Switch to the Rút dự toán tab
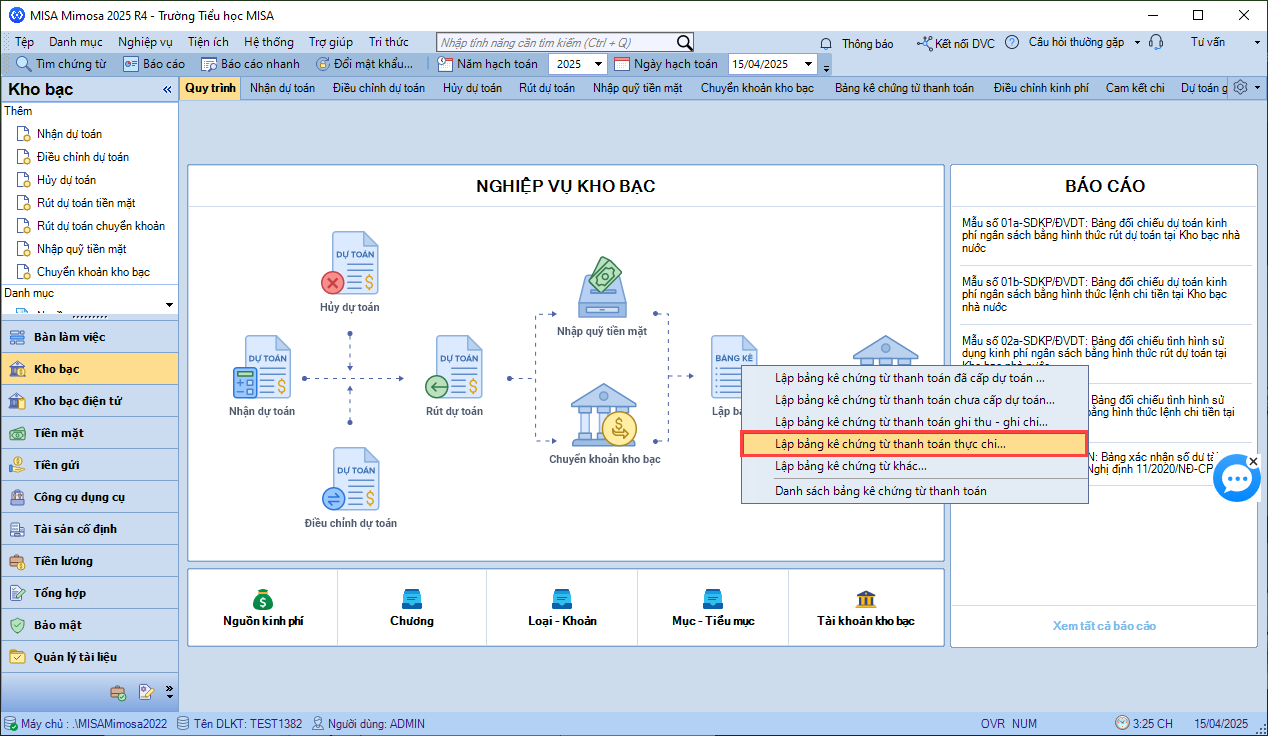 click(x=547, y=88)
